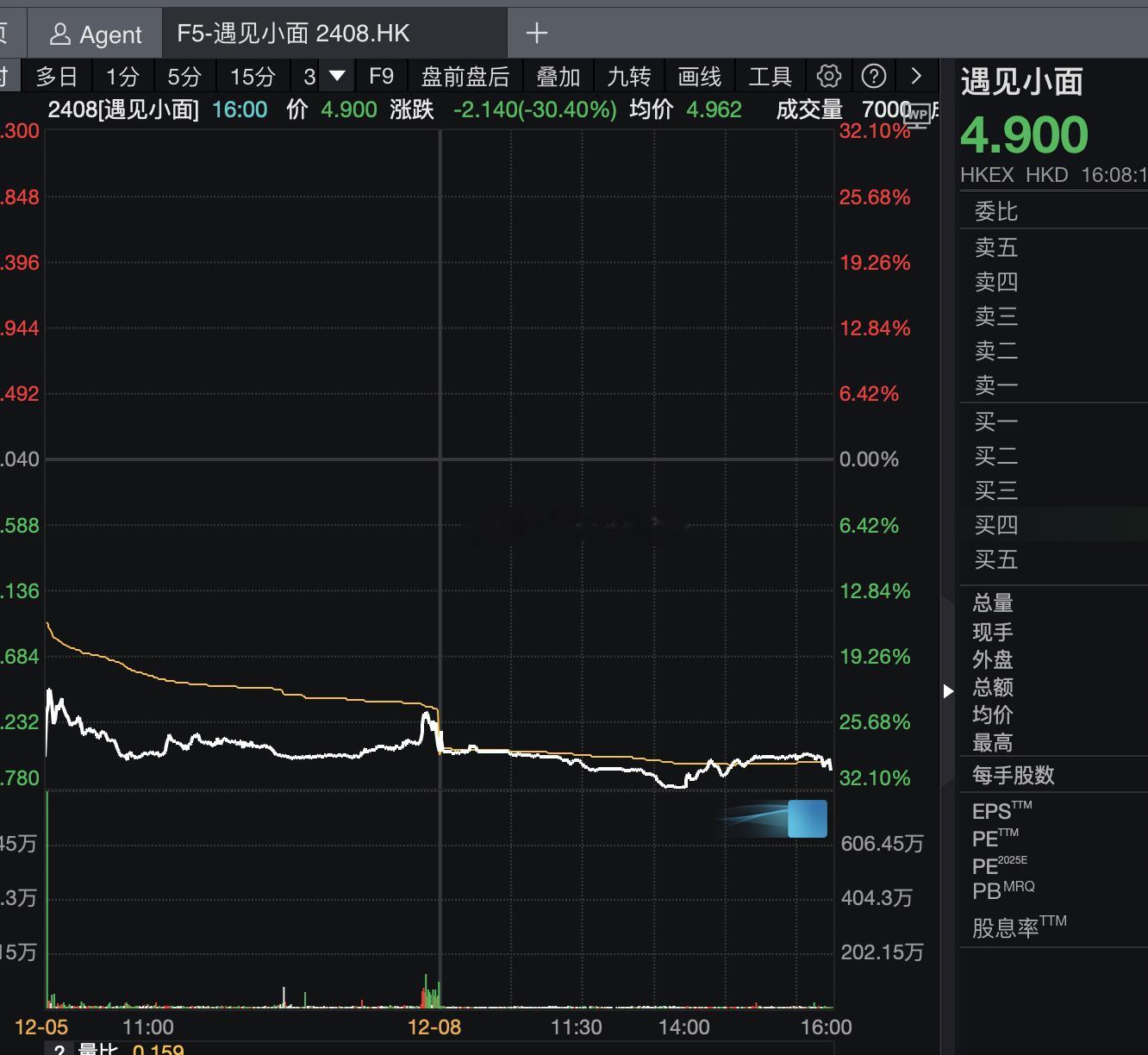Select the 买四 bid row
Screen dimensions: 1148x1055
point(1054,525)
